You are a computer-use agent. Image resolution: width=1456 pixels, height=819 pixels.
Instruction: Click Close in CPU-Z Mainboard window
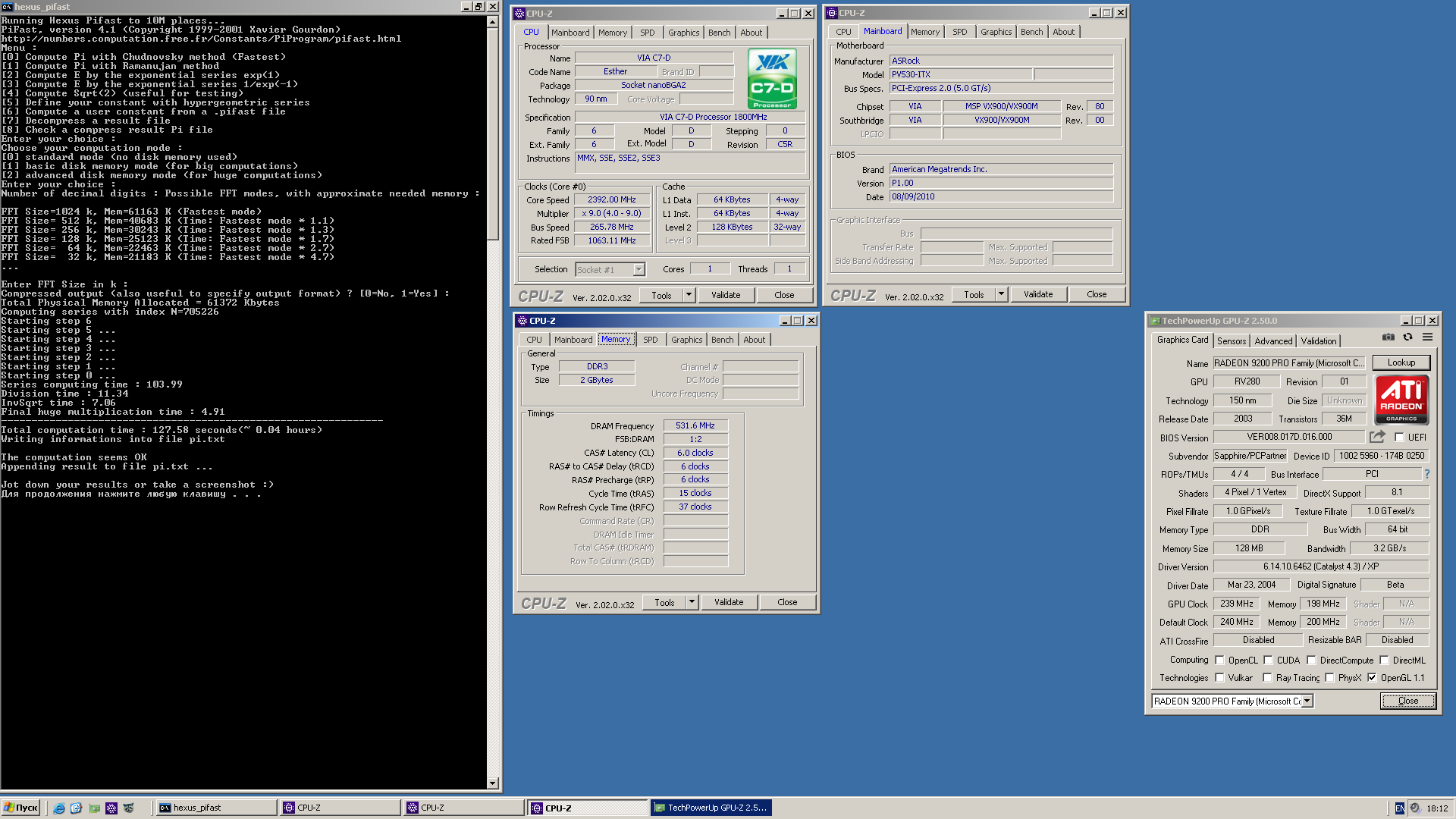pos(1097,294)
